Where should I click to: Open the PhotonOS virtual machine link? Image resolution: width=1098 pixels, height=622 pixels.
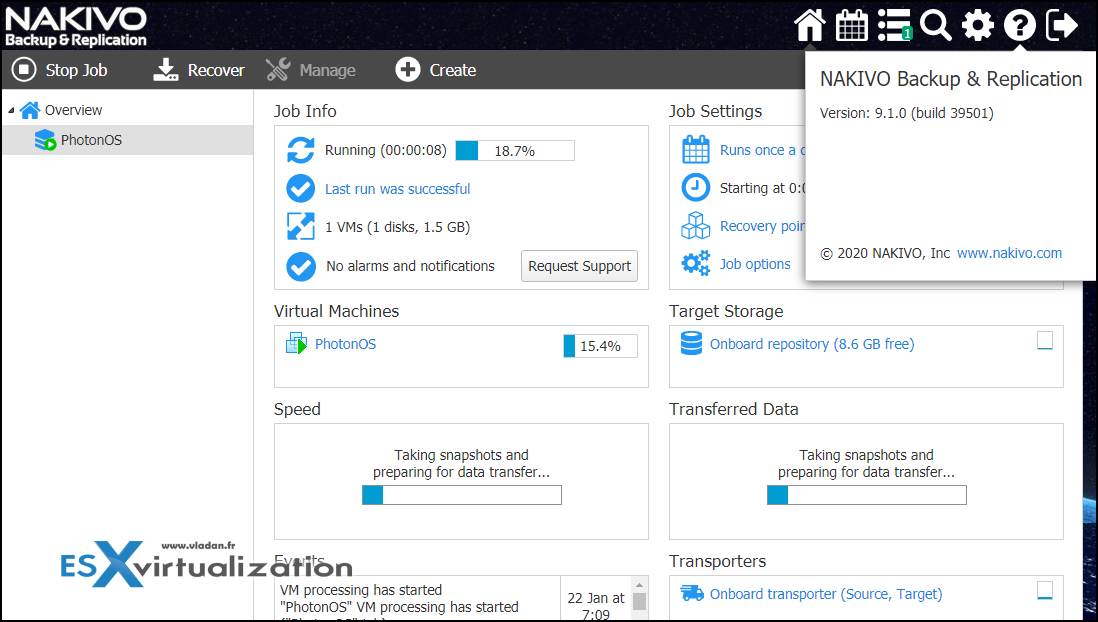point(345,344)
